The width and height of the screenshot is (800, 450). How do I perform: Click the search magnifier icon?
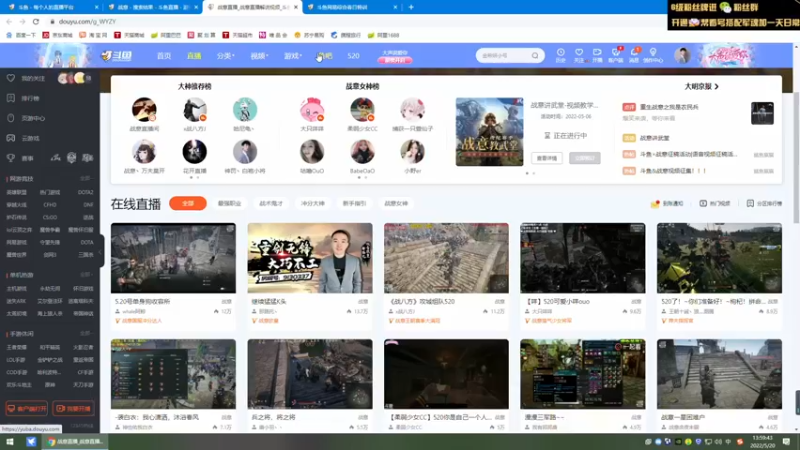pos(535,55)
